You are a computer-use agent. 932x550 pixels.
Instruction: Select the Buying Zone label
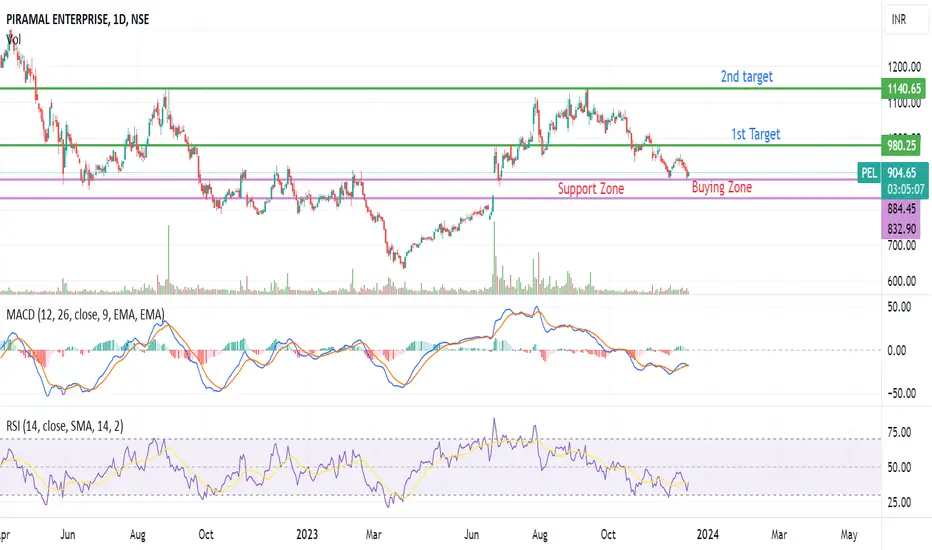(722, 187)
